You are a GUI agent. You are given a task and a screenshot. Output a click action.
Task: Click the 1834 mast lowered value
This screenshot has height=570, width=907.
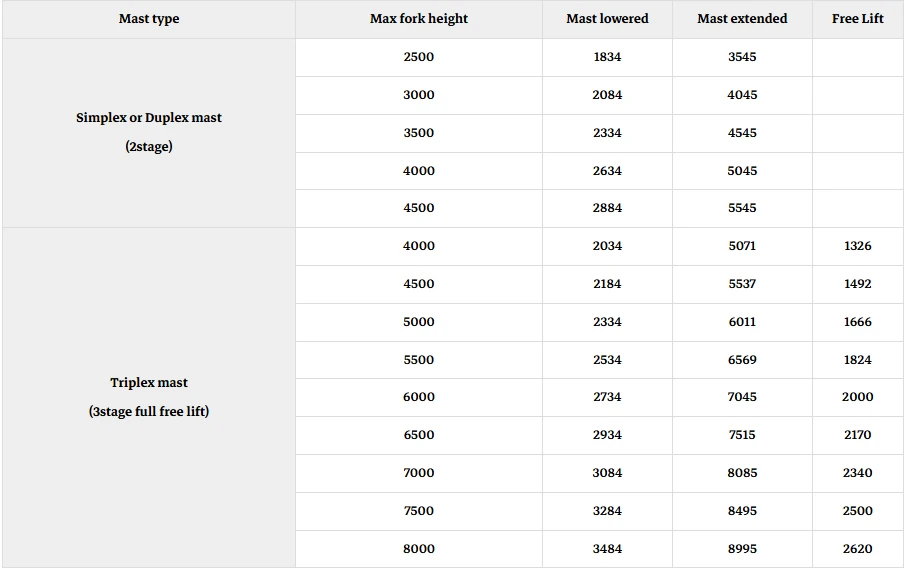tap(607, 57)
